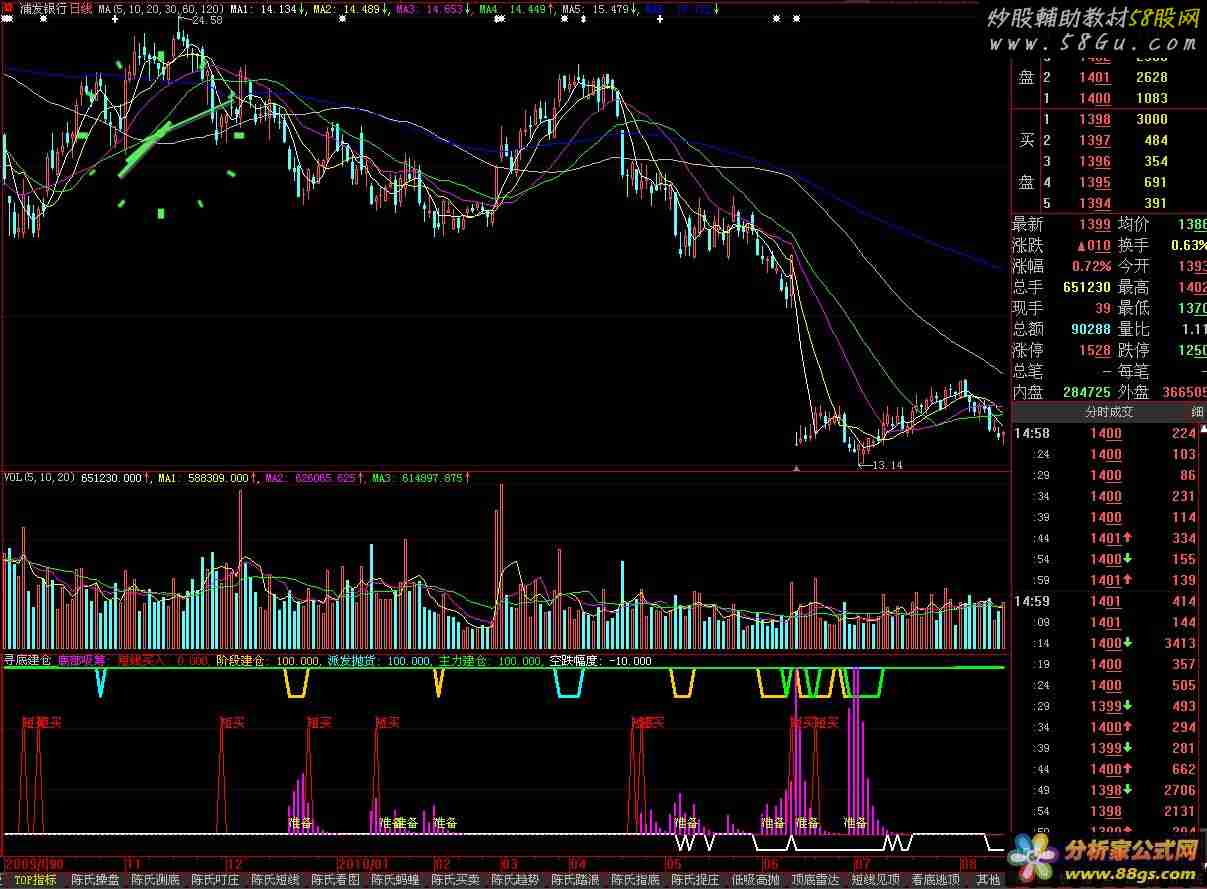Click the MA(5,10,20,30,60,120) indicator label
This screenshot has width=1207, height=889.
tap(160, 9)
